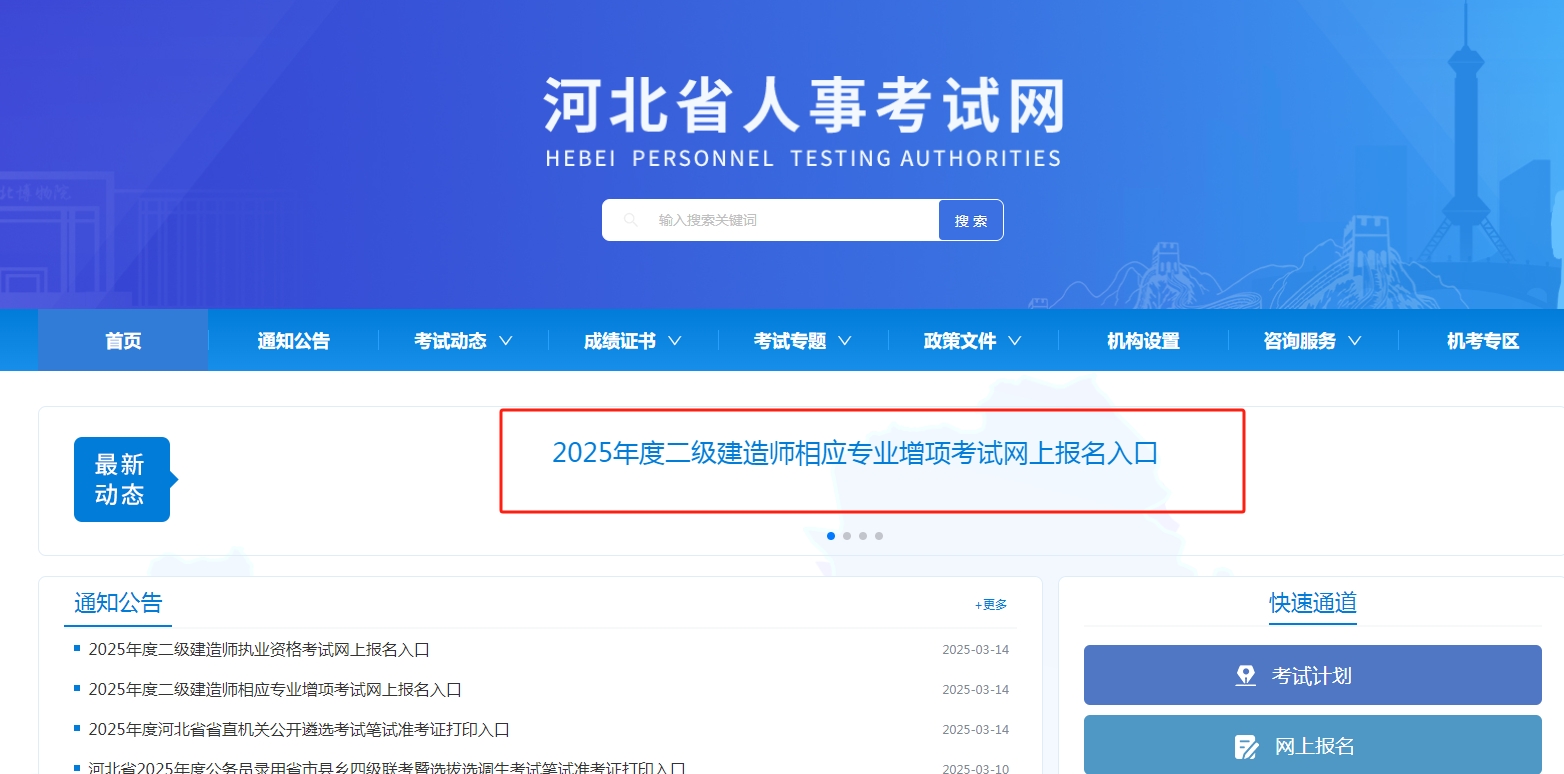Open the 考试动态 dropdown menu
The width and height of the screenshot is (1564, 774).
pyautogui.click(x=451, y=340)
